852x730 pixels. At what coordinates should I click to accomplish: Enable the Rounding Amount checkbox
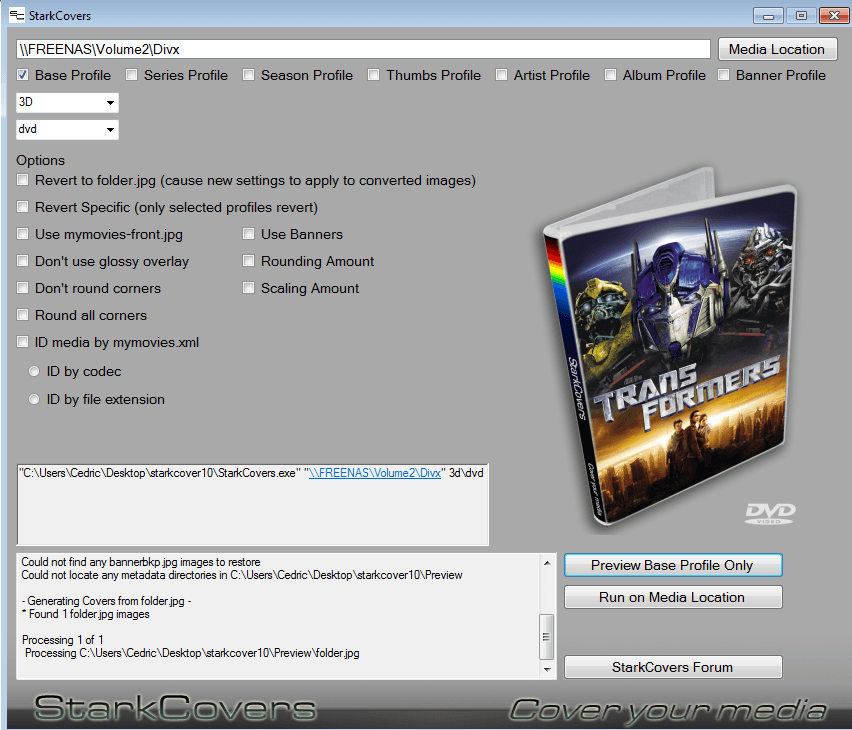point(248,261)
